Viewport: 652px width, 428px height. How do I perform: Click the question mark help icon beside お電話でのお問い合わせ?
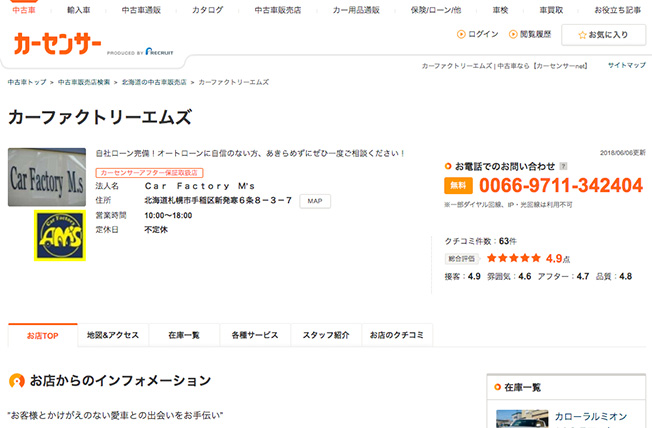click(x=563, y=166)
